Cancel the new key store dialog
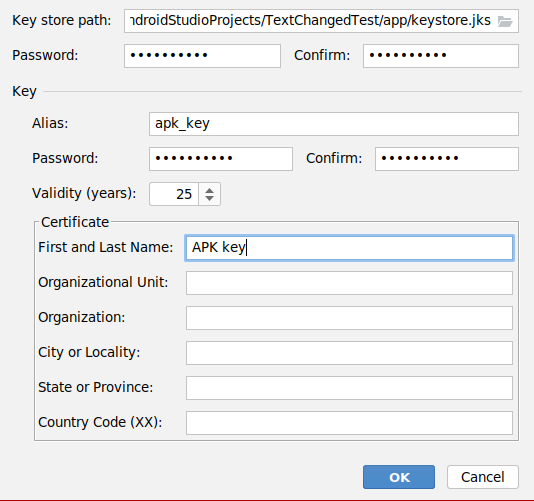Image resolution: width=534 pixels, height=501 pixels. [483, 477]
